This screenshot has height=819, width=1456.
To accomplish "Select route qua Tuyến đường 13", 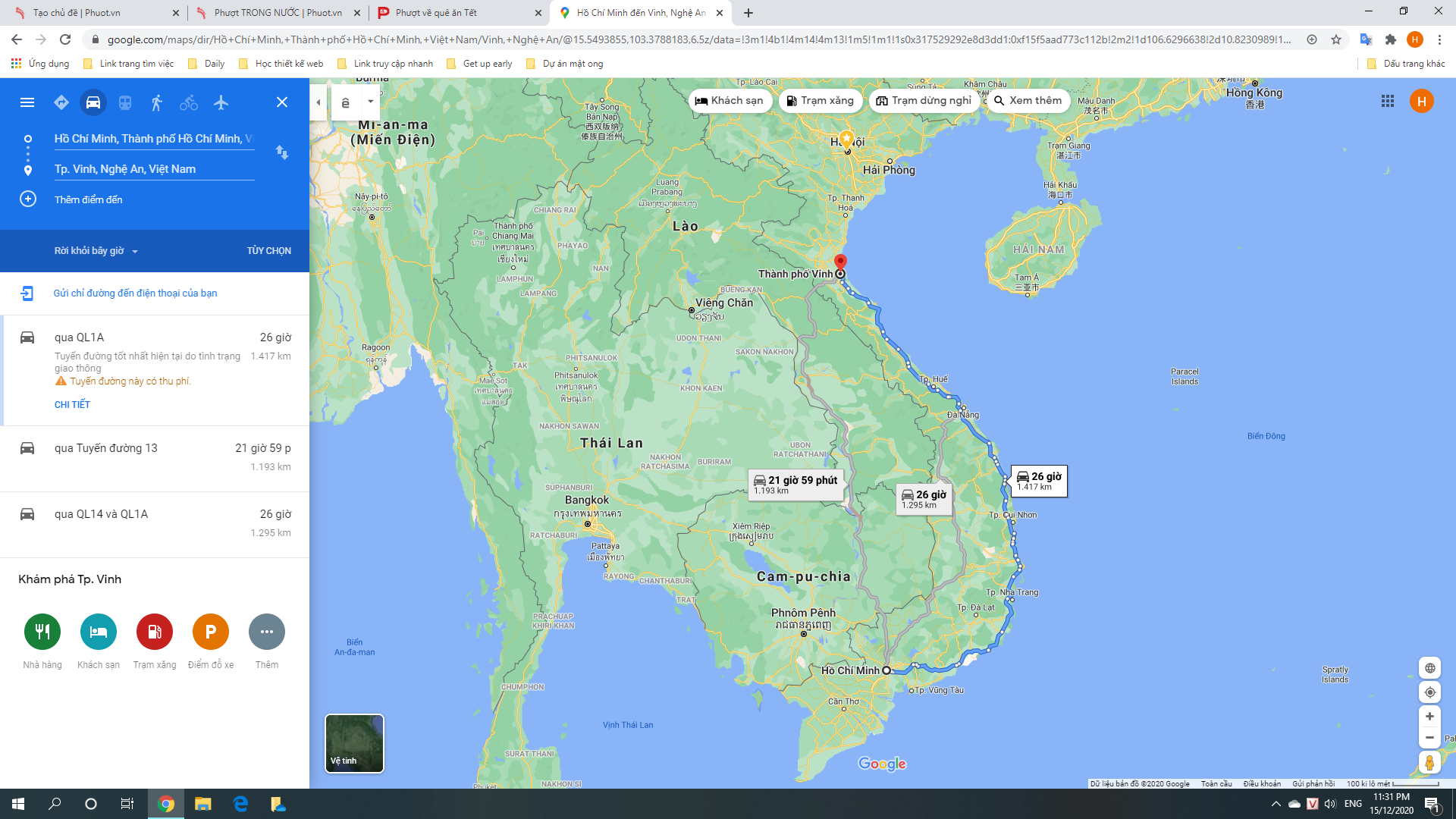I will tap(155, 458).
